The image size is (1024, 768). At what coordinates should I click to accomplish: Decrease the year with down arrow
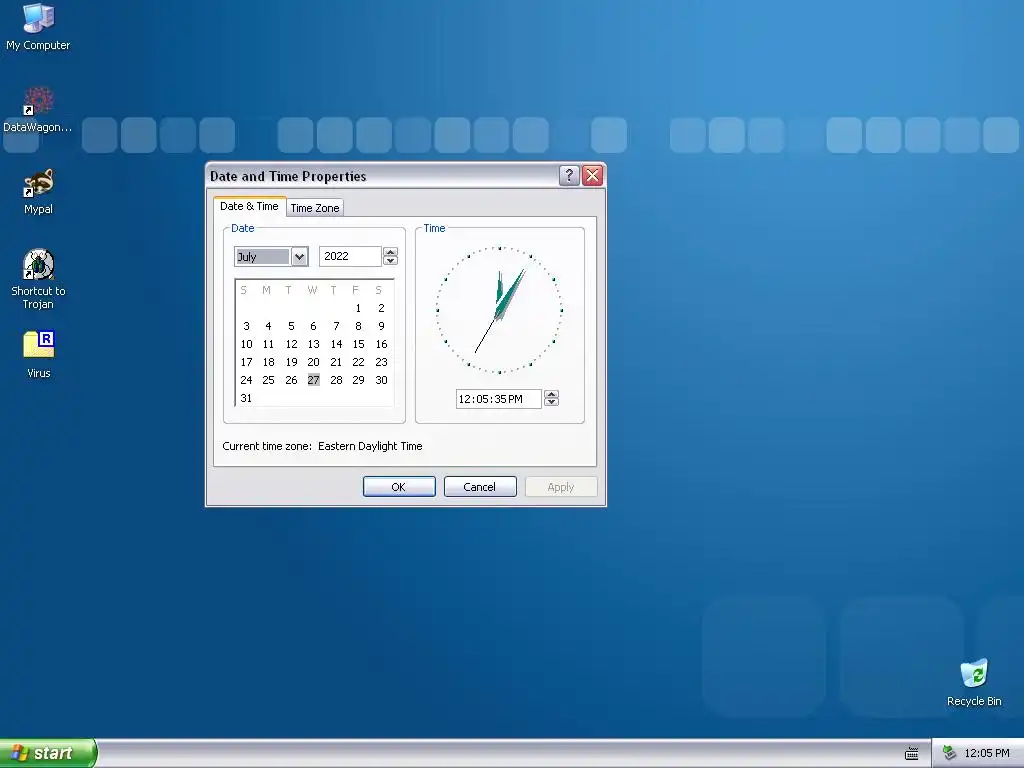pyautogui.click(x=391, y=261)
